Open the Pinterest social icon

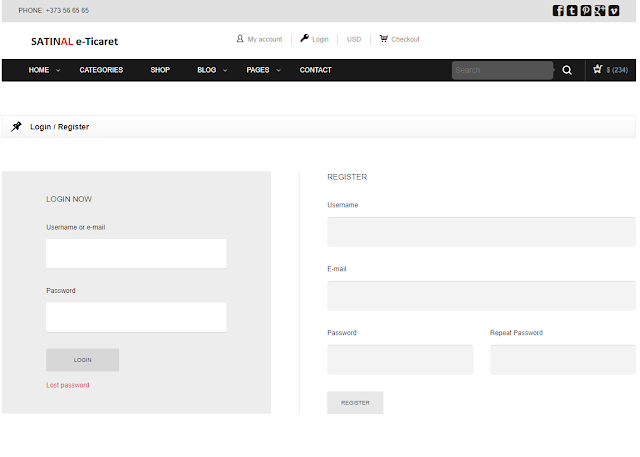click(586, 11)
